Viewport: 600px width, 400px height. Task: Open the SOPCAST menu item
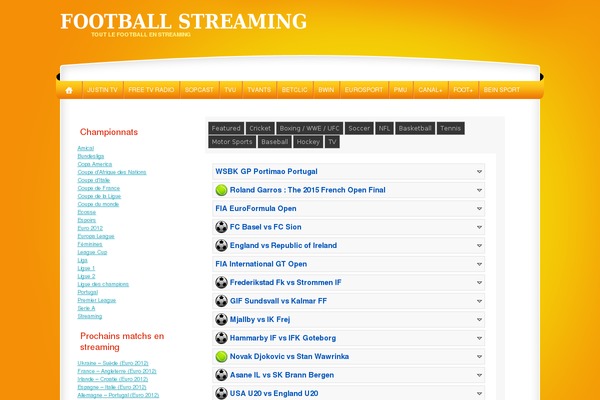(x=199, y=90)
